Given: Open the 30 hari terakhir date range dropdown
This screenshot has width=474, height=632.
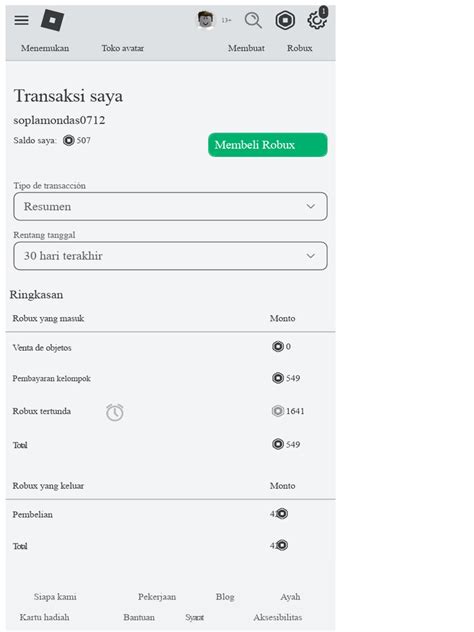Looking at the screenshot, I should [x=170, y=256].
